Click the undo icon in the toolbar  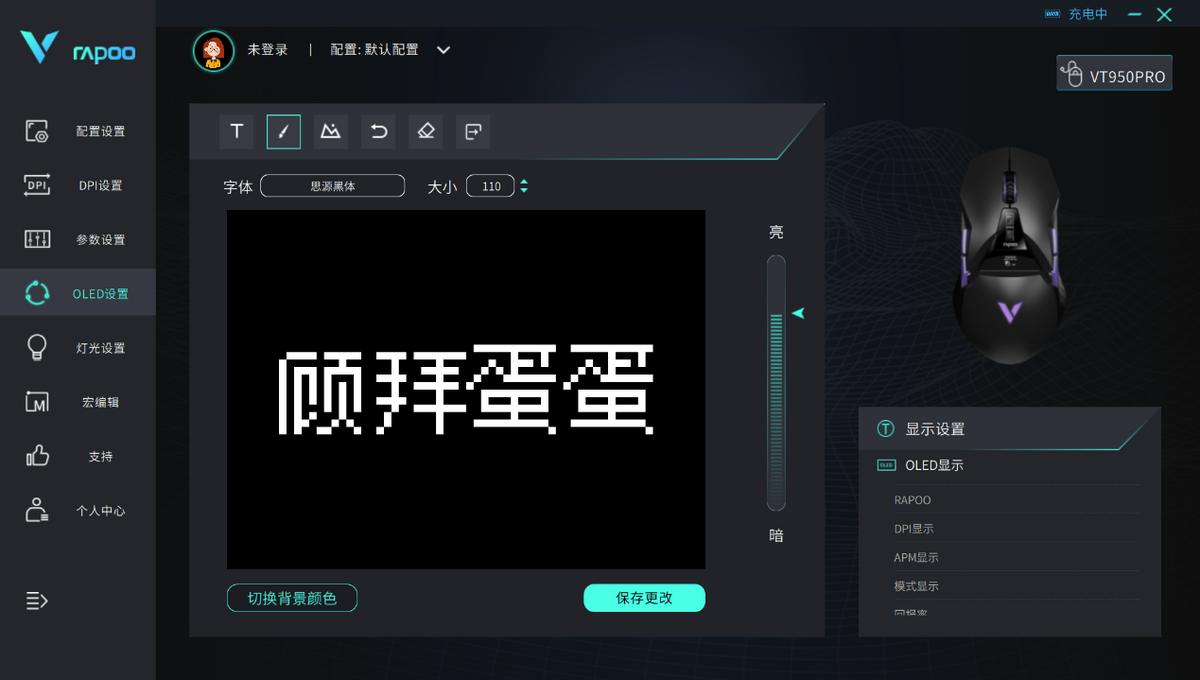tap(378, 131)
